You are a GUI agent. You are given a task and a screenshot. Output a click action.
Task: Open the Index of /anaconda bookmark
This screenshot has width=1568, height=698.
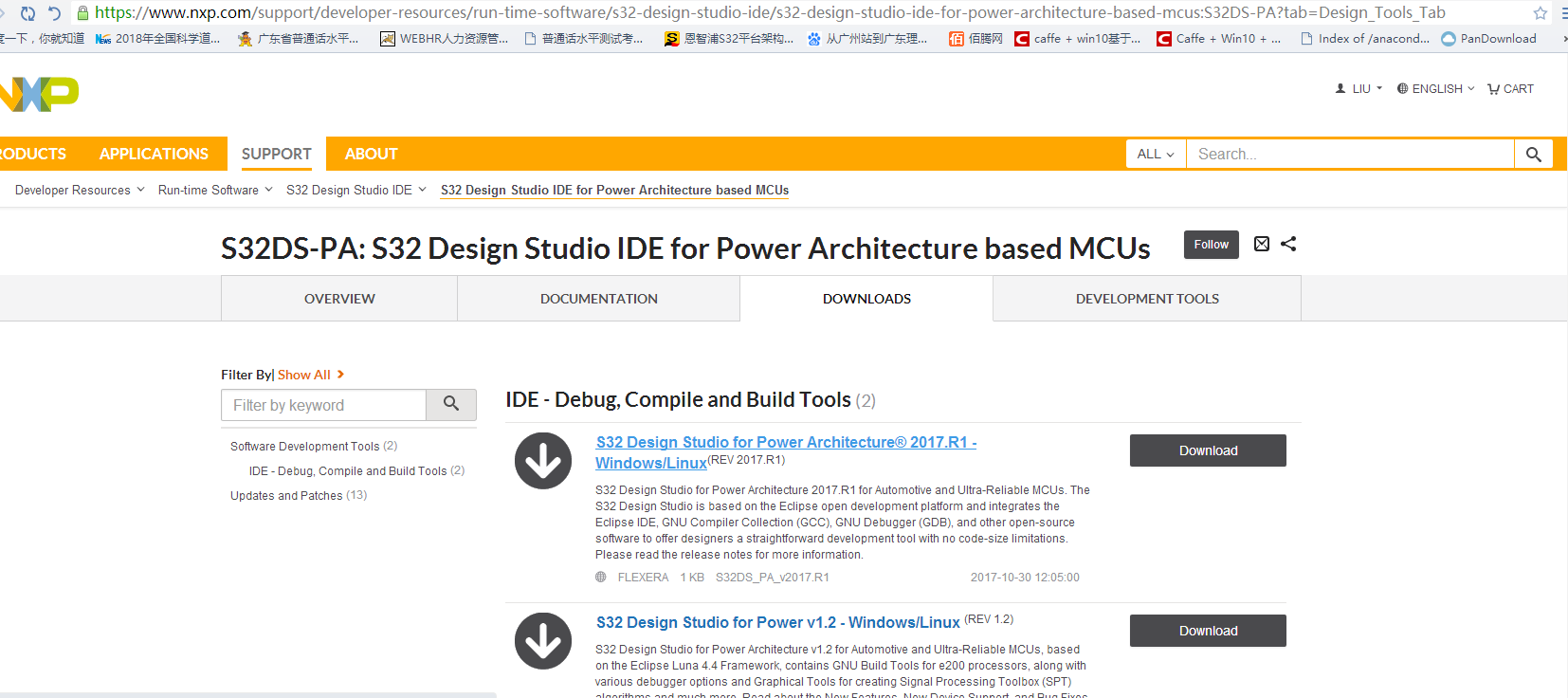coord(1365,39)
